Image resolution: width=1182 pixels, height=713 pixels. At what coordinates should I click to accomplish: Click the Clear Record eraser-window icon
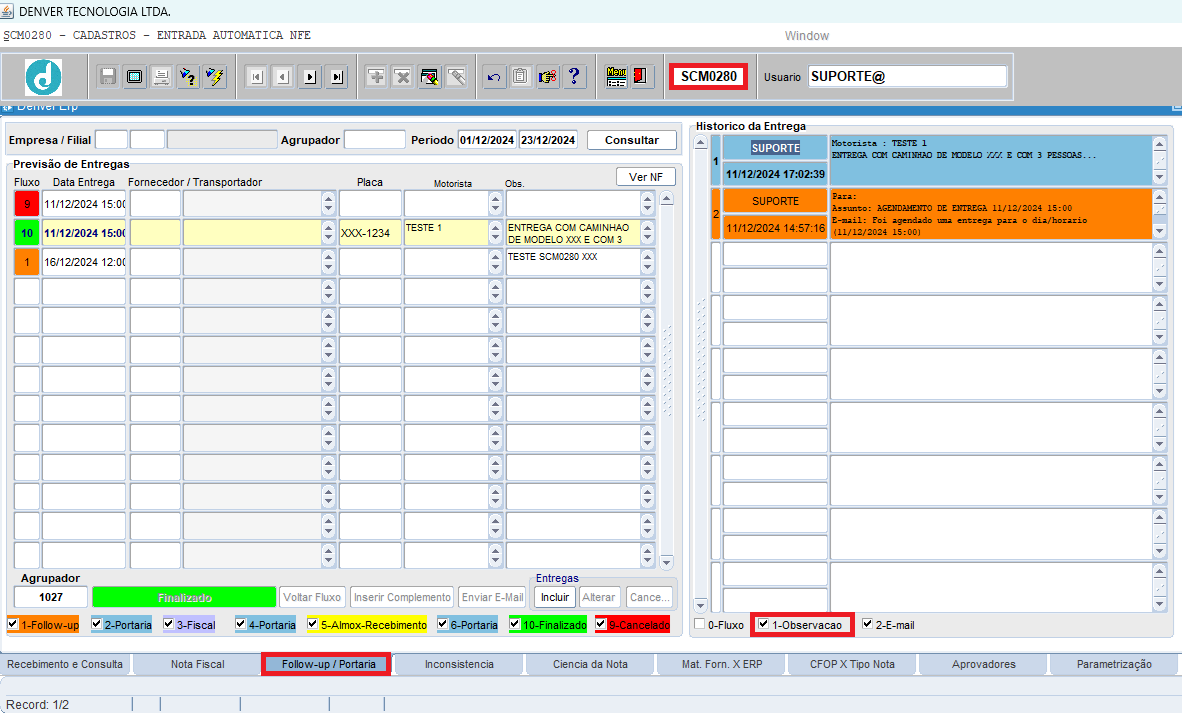click(430, 76)
